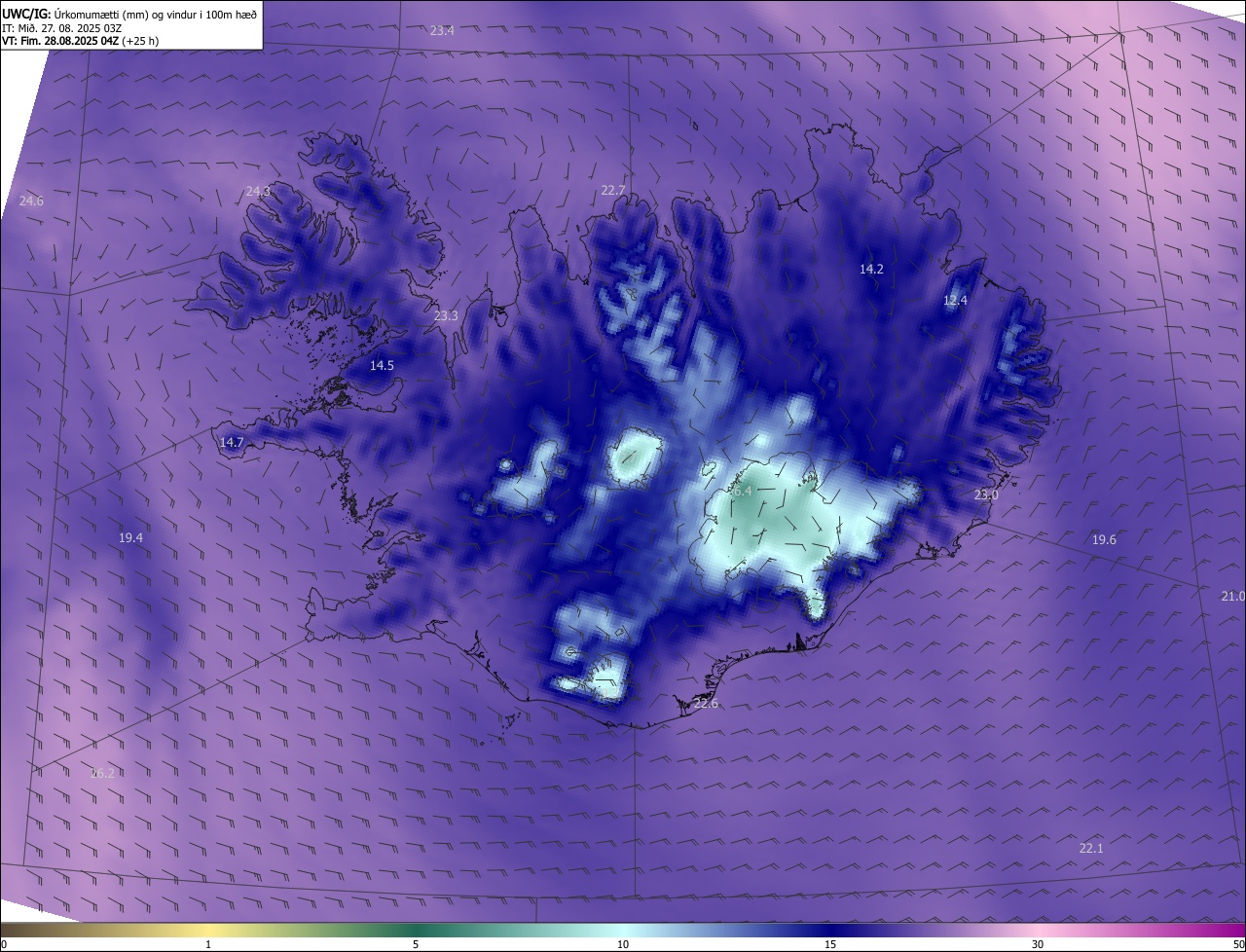This screenshot has height=952, width=1246.
Task: Click the 21.0 value label
Action: click(1232, 597)
